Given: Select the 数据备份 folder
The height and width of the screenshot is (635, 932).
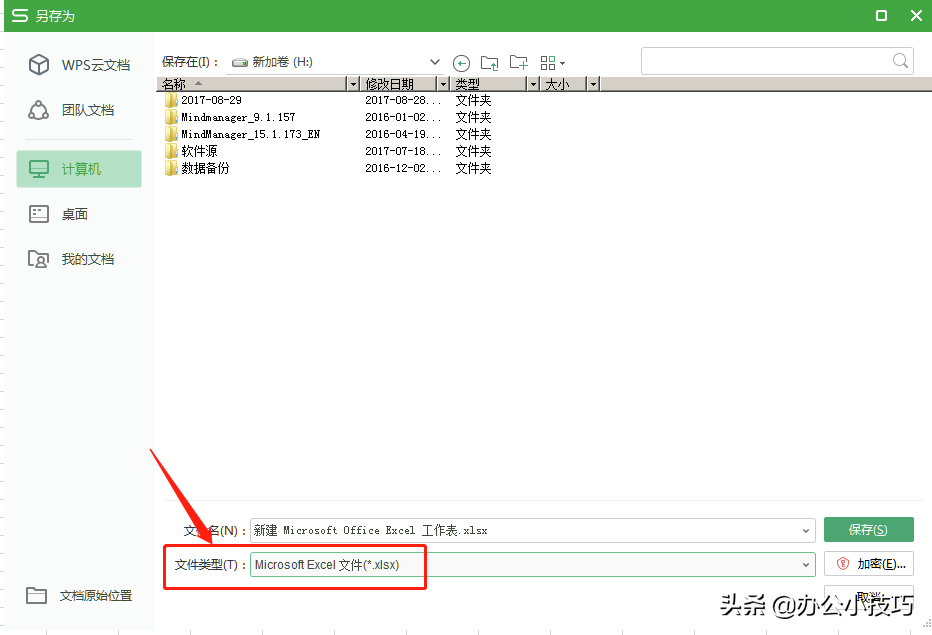Looking at the screenshot, I should pyautogui.click(x=205, y=168).
